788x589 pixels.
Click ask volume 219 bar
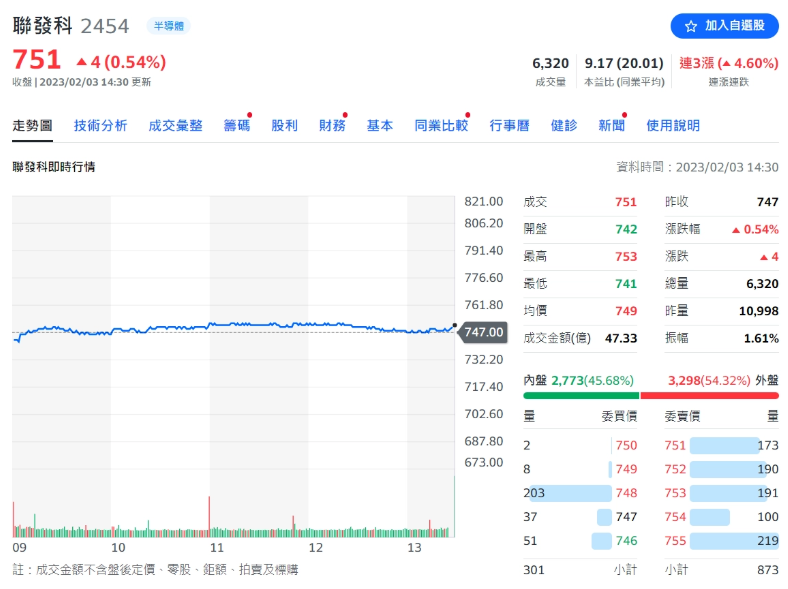[734, 541]
